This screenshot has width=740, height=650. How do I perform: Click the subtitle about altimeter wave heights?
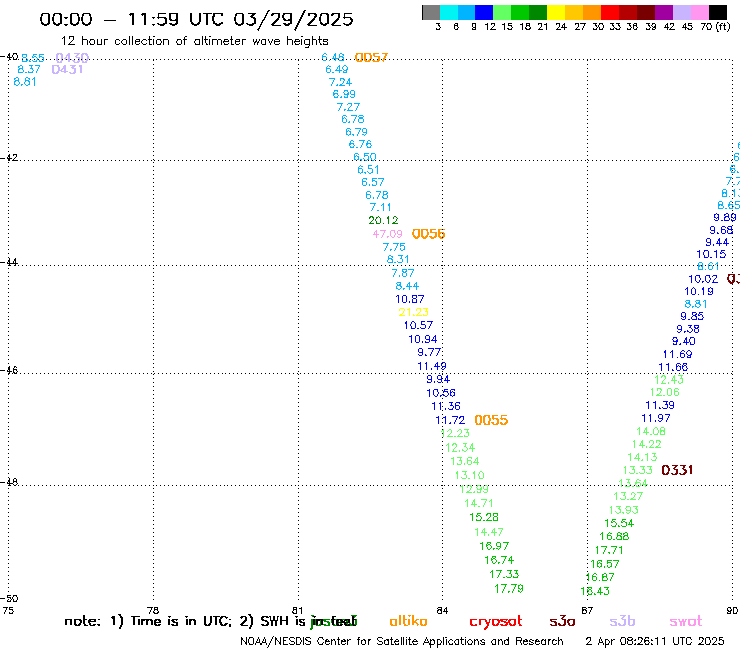[x=194, y=41]
